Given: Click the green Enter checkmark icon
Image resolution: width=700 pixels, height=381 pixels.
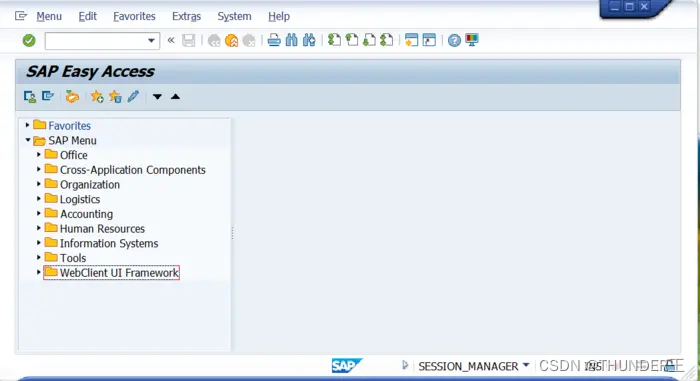Looking at the screenshot, I should point(29,41).
